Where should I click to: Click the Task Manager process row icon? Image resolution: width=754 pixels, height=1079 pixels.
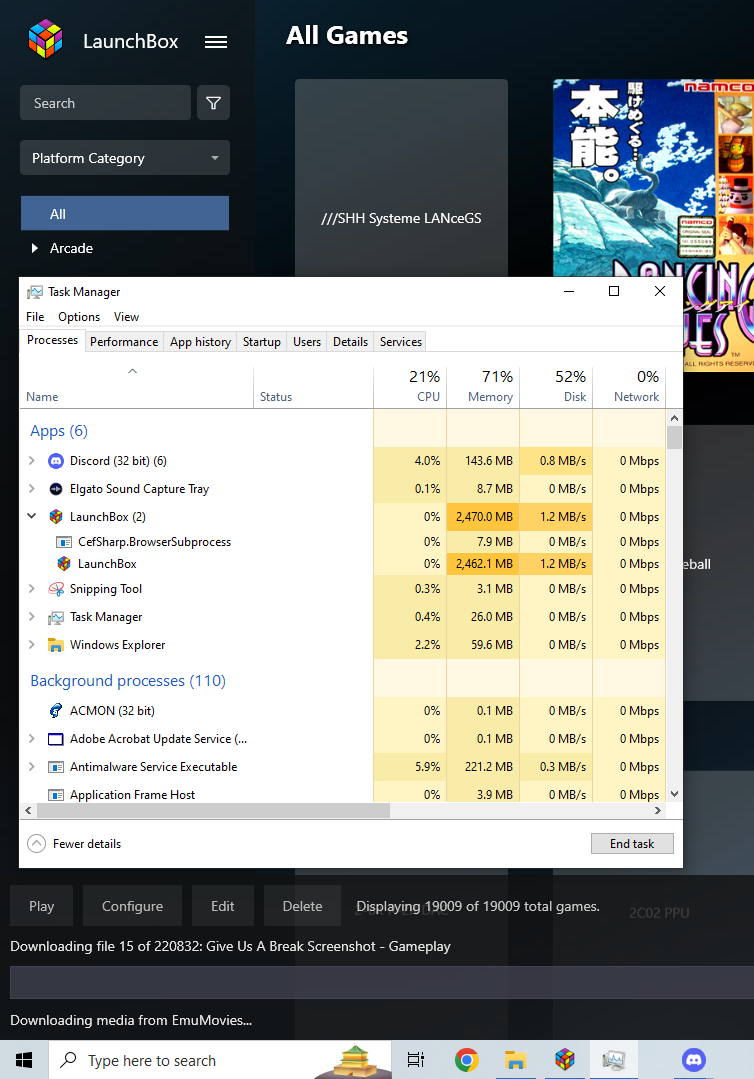(x=56, y=617)
